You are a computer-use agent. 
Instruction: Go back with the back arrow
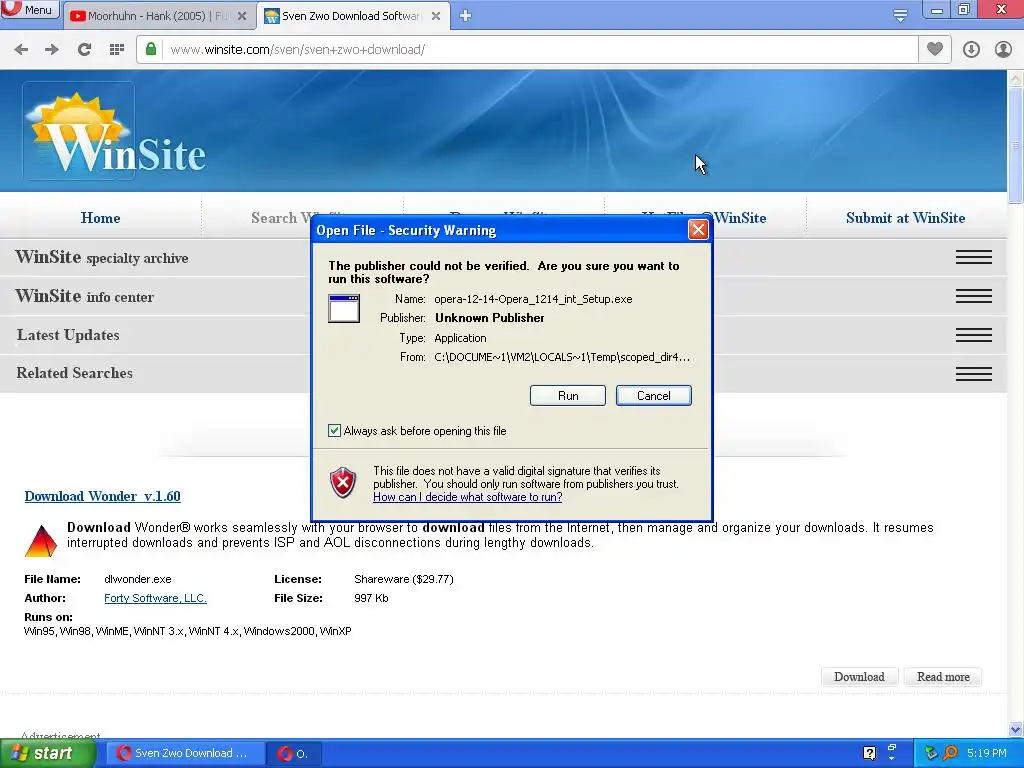(22, 50)
